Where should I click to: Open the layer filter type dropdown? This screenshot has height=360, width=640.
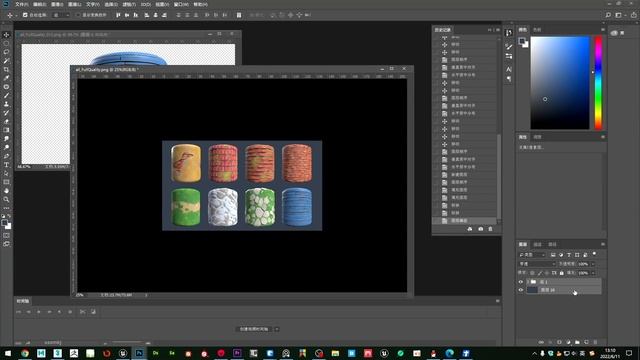pyautogui.click(x=532, y=255)
